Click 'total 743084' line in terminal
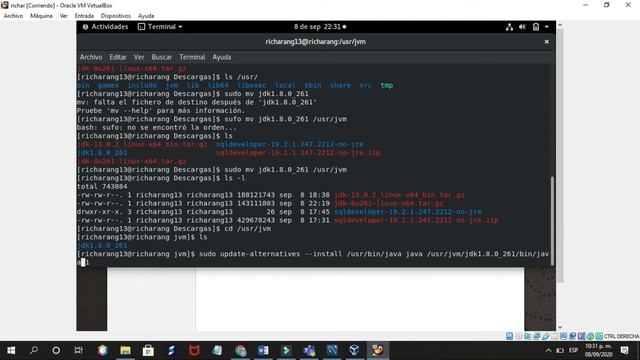The height and width of the screenshot is (360, 640). (102, 187)
